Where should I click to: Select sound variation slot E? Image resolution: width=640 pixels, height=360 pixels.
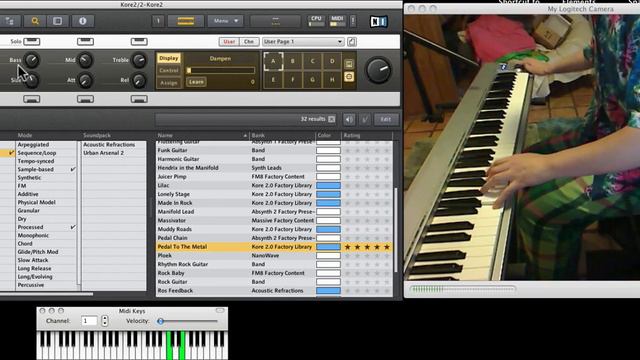click(x=273, y=80)
